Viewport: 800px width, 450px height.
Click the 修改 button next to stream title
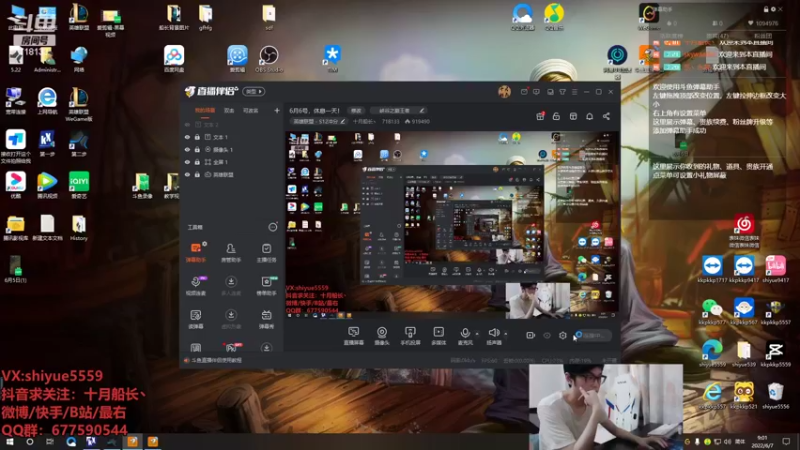click(356, 111)
